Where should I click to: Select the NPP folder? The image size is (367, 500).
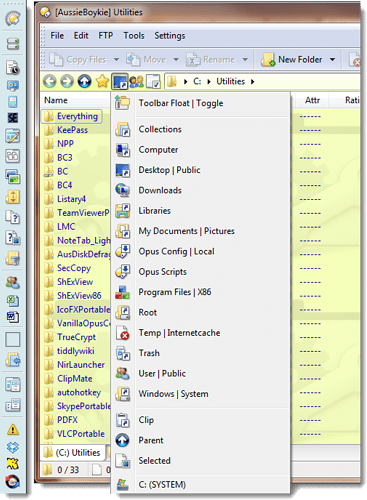pos(59,144)
